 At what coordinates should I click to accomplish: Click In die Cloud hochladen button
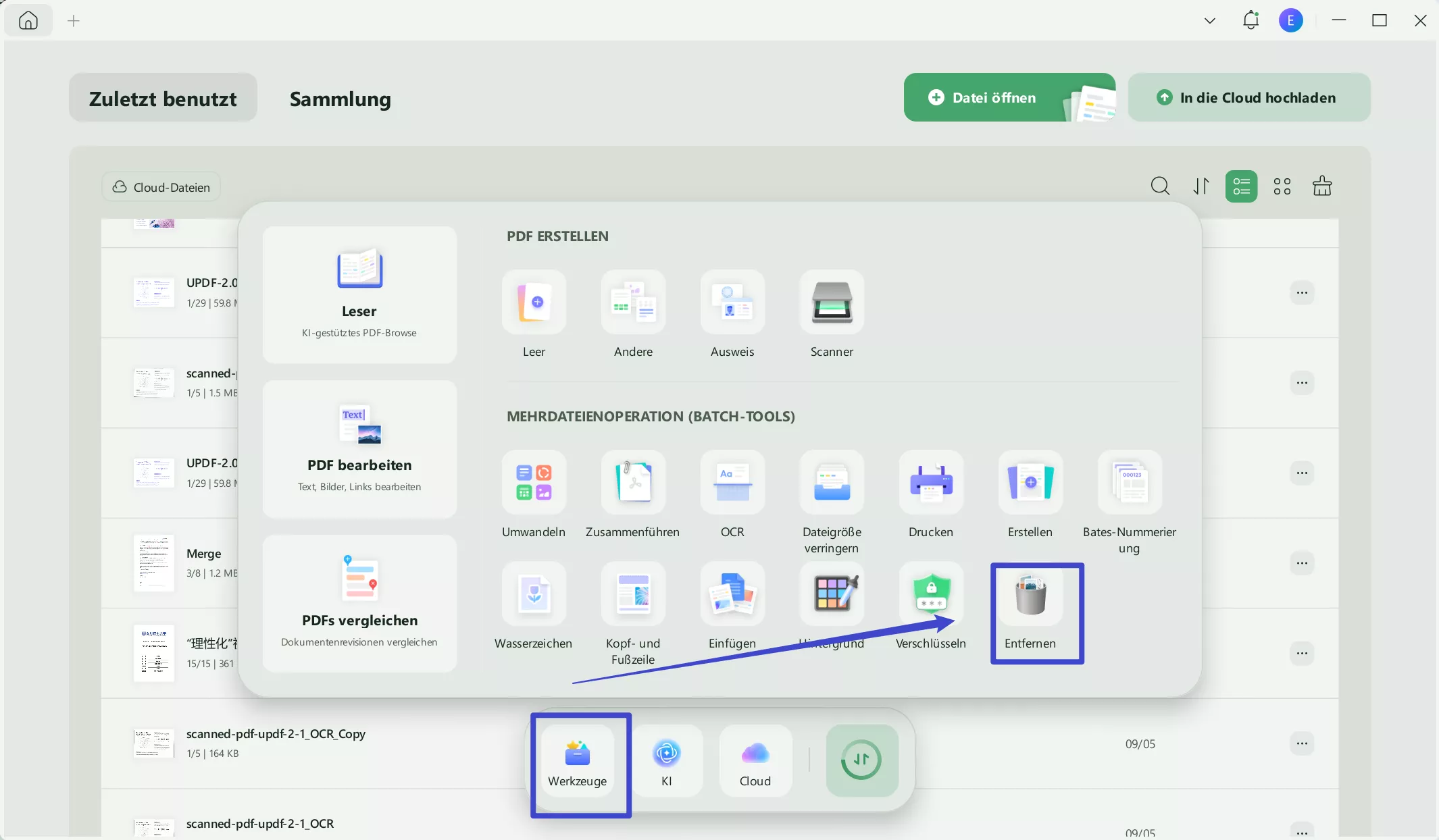(1248, 98)
